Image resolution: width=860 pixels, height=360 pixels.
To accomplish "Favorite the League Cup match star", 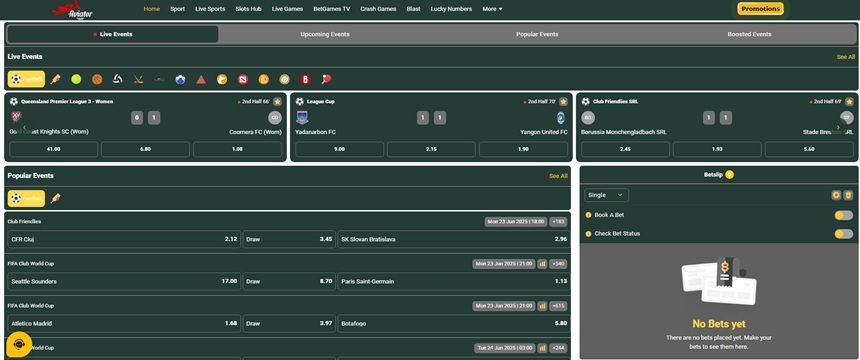I will click(x=563, y=102).
